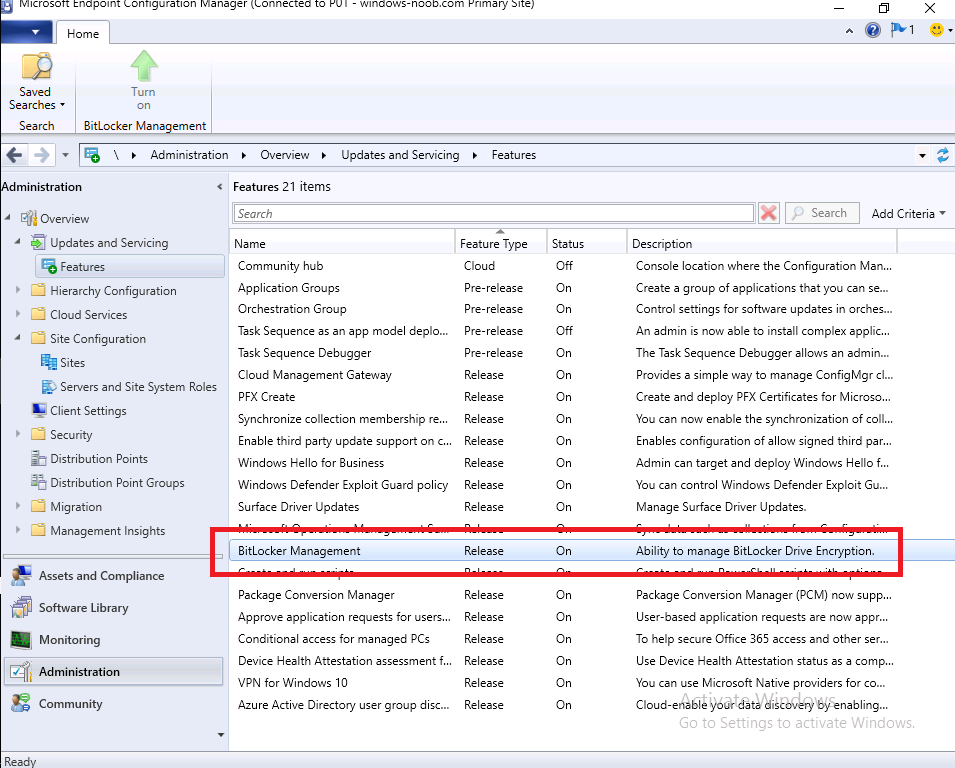Expand the Management Insights node

click(18, 530)
